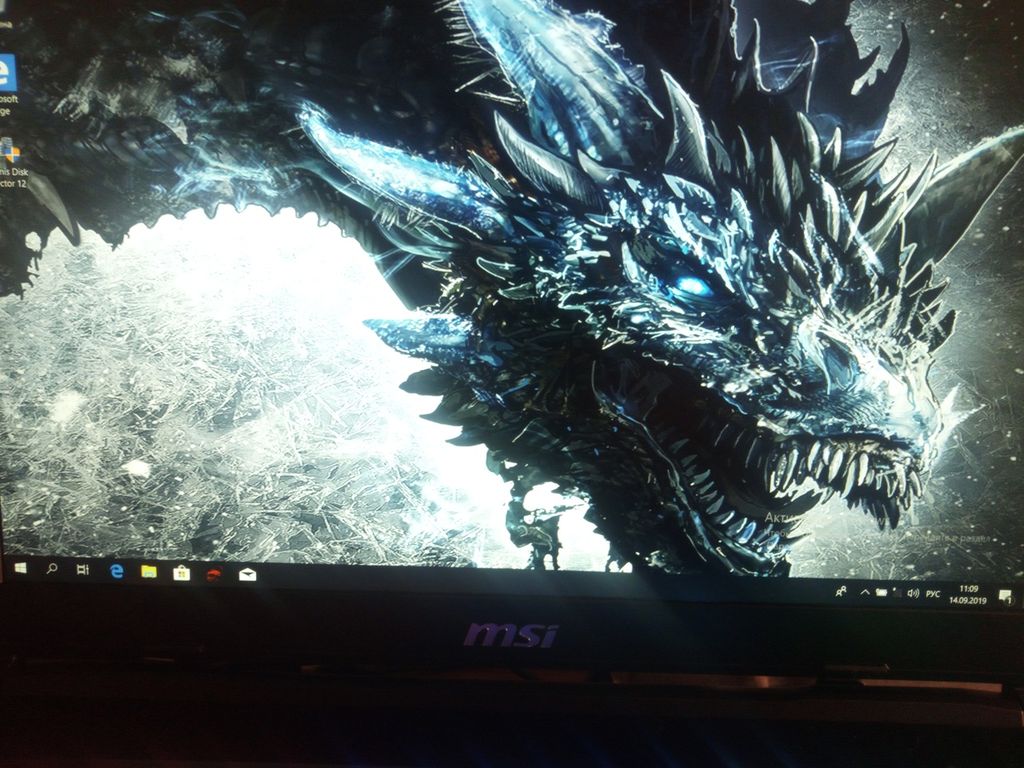Image resolution: width=1024 pixels, height=768 pixels.
Task: Click the battery status tray icon
Action: pyautogui.click(x=882, y=592)
